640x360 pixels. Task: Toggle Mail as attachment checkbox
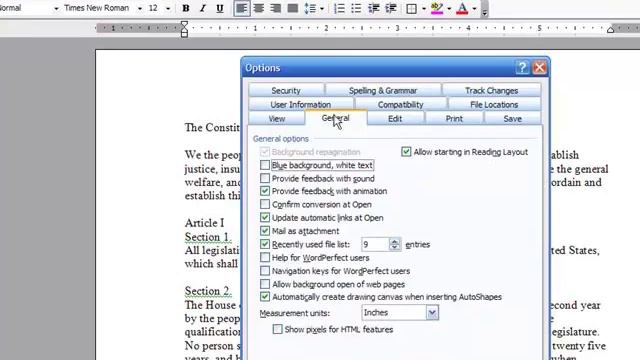[x=265, y=231]
